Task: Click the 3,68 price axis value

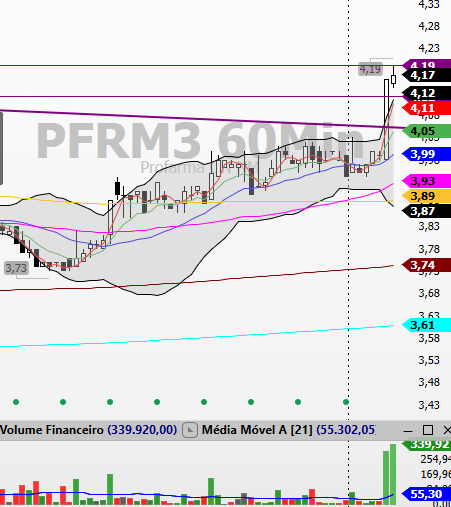Action: (429, 293)
